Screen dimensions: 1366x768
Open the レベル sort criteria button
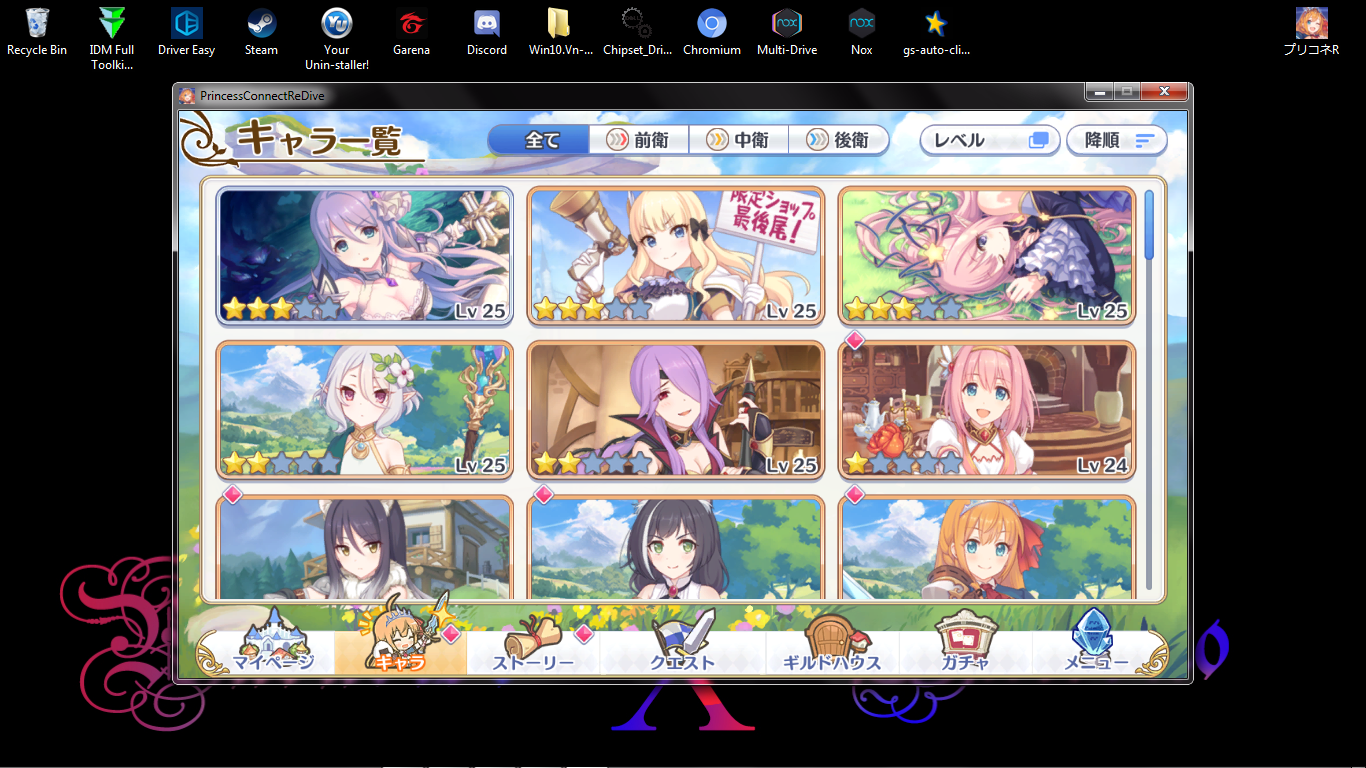(990, 140)
